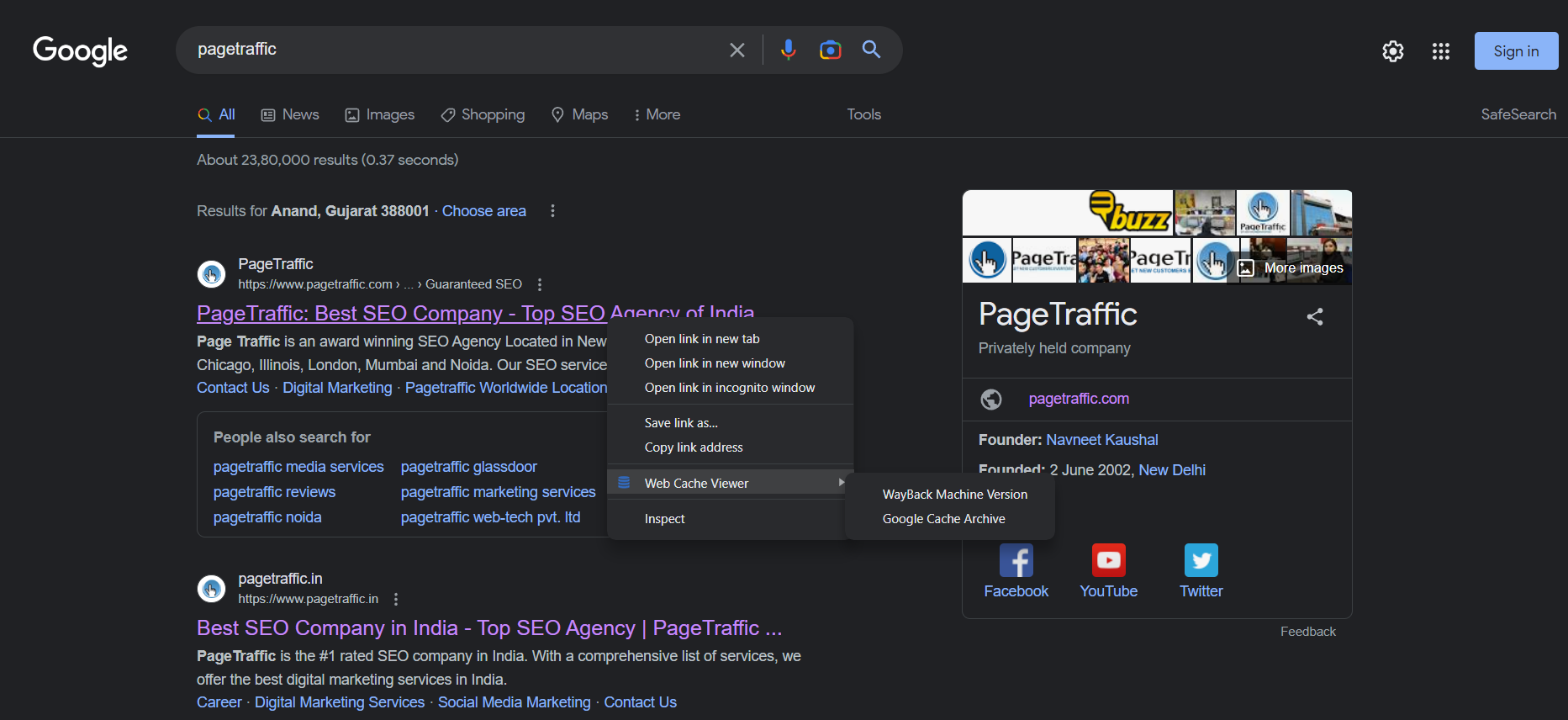This screenshot has width=1568, height=720.
Task: Expand the Web Cache Viewer submenu arrow
Action: pyautogui.click(x=841, y=483)
